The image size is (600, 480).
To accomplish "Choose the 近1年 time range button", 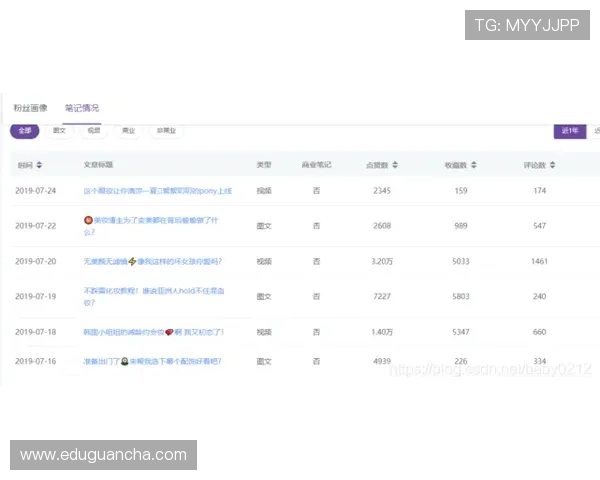I will click(570, 131).
